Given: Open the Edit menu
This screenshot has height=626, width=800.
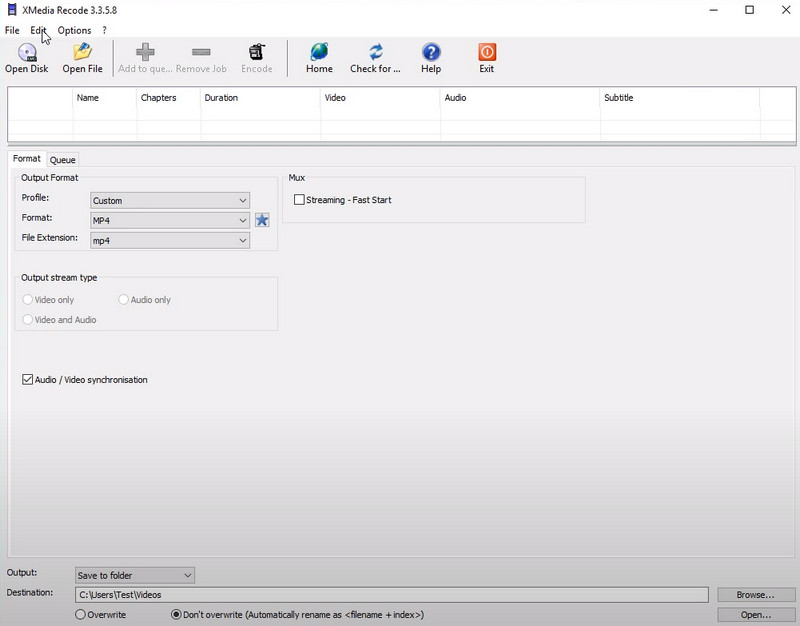Looking at the screenshot, I should click(x=38, y=30).
